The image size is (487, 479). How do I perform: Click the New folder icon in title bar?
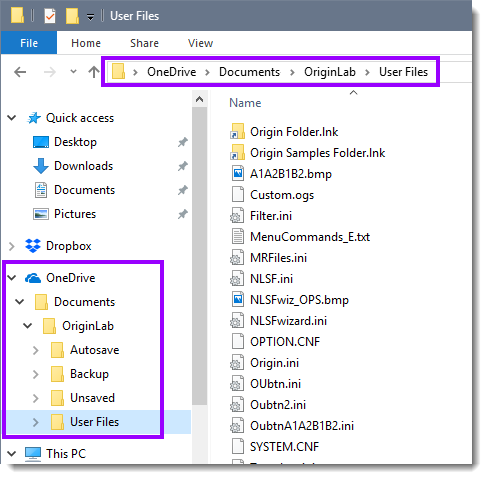tap(72, 16)
